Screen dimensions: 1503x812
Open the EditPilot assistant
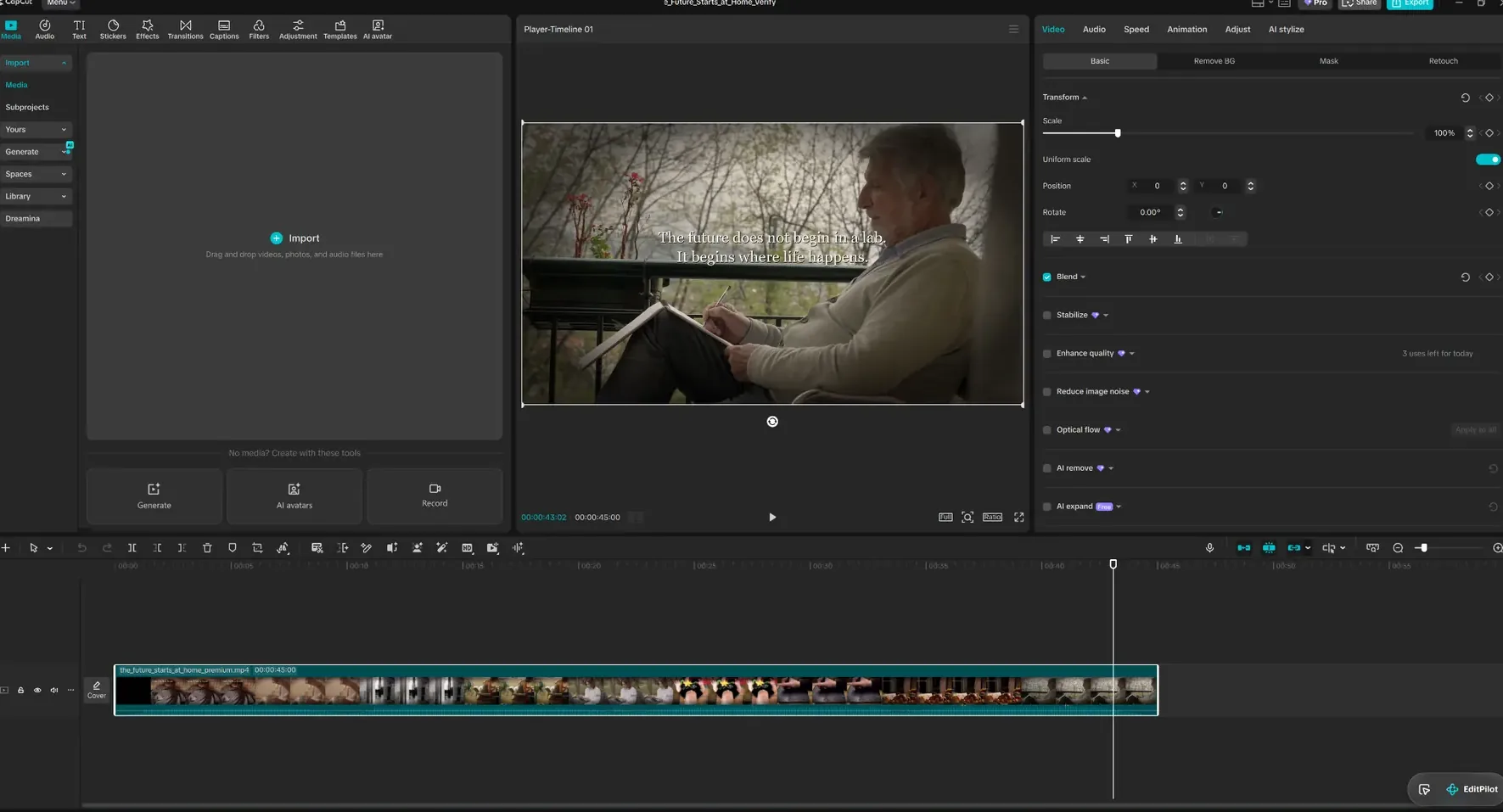click(x=1472, y=789)
